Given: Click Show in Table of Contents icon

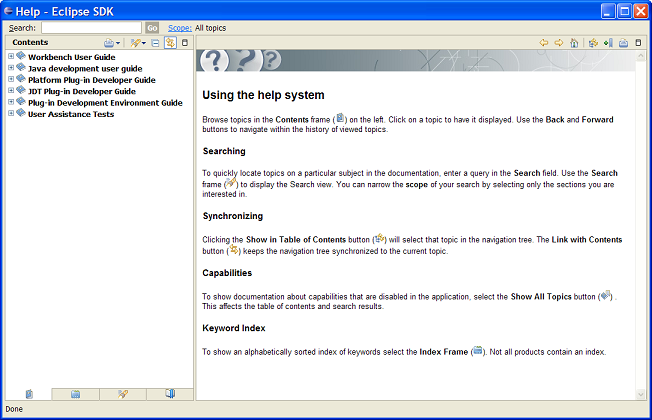Looking at the screenshot, I should pos(593,42).
